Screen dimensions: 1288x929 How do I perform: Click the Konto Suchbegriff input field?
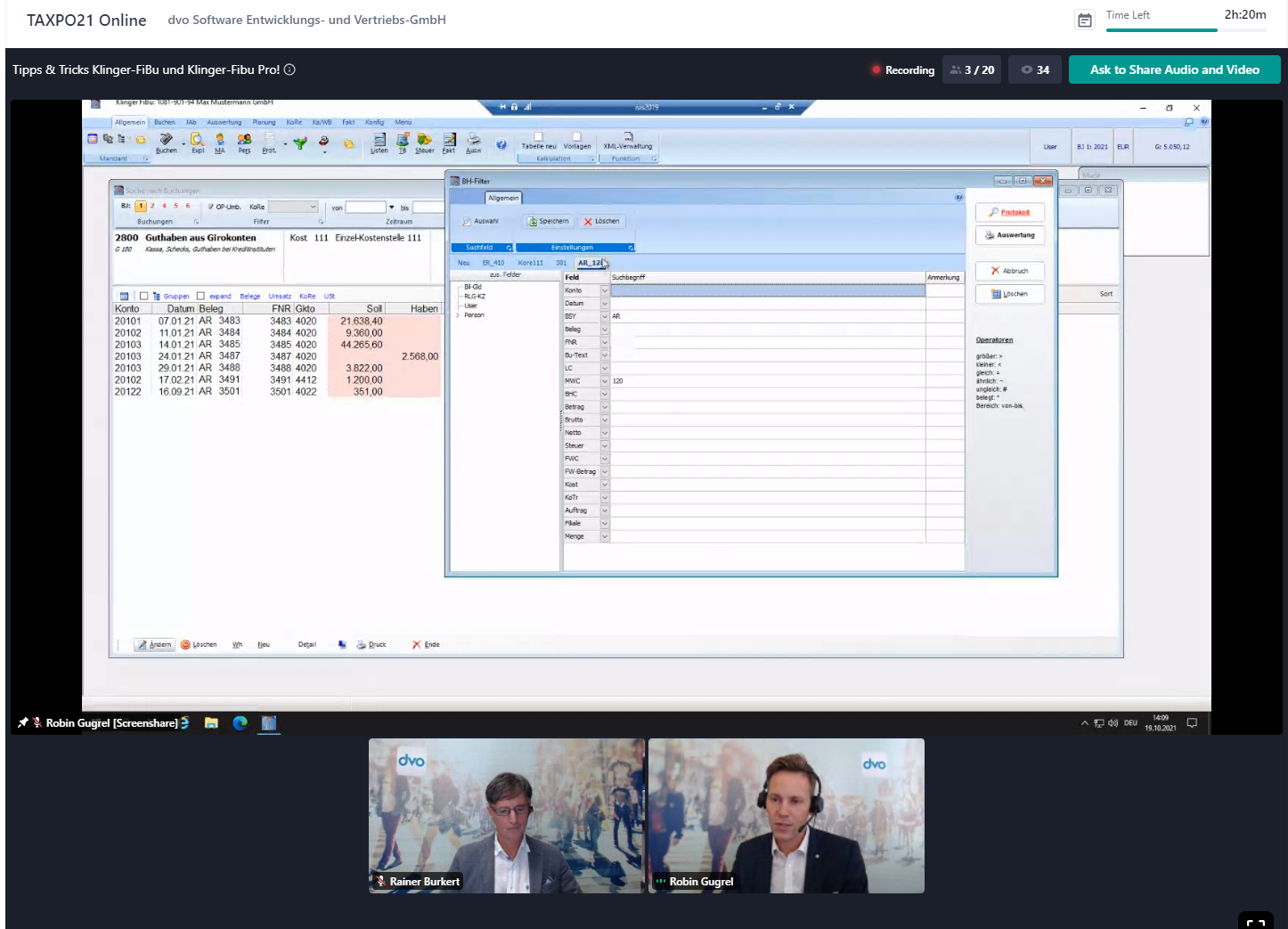pyautogui.click(x=767, y=290)
